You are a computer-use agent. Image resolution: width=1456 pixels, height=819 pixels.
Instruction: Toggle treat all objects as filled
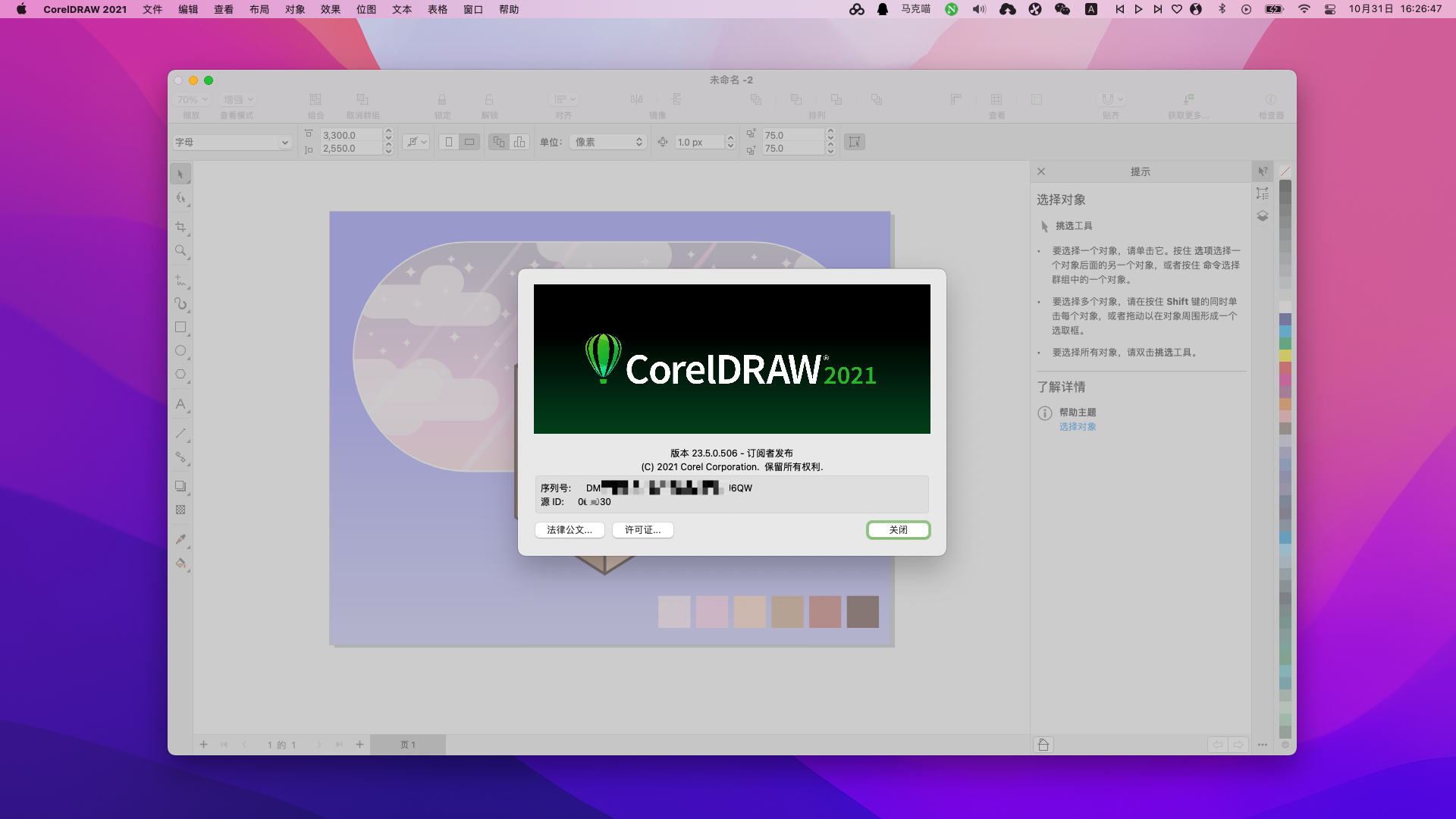855,142
